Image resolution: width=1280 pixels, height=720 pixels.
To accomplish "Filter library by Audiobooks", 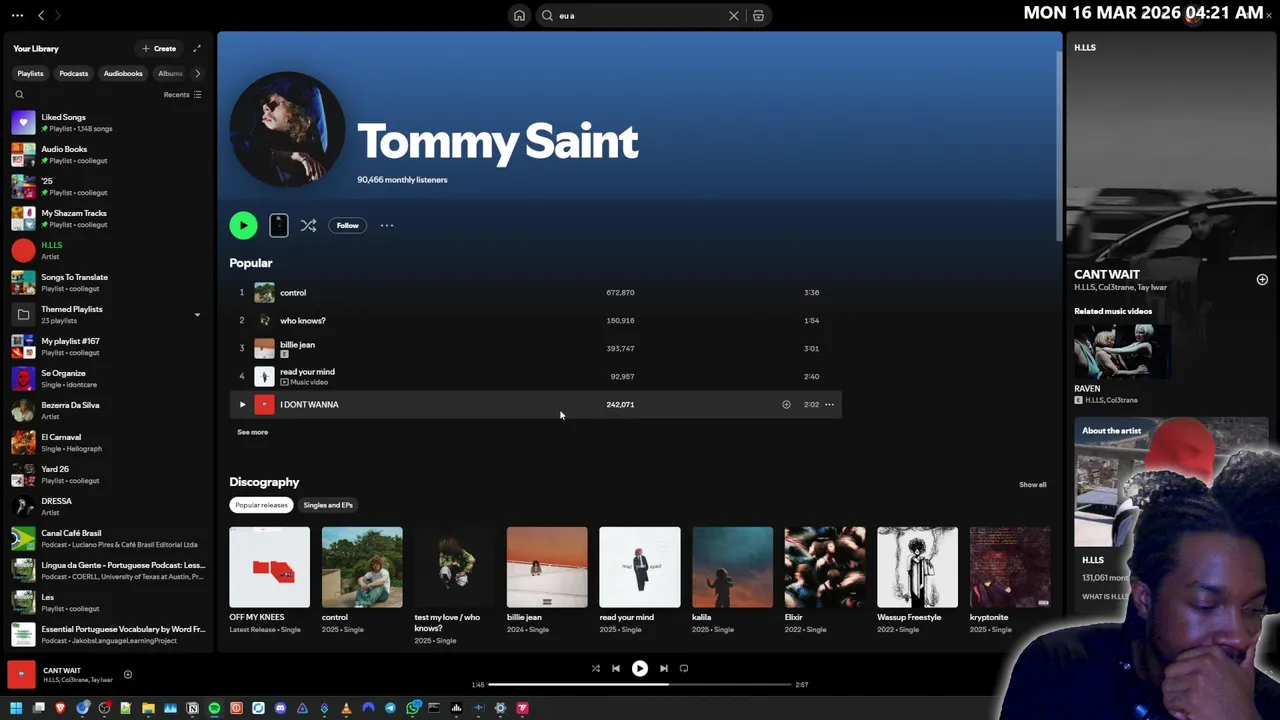I will (123, 73).
